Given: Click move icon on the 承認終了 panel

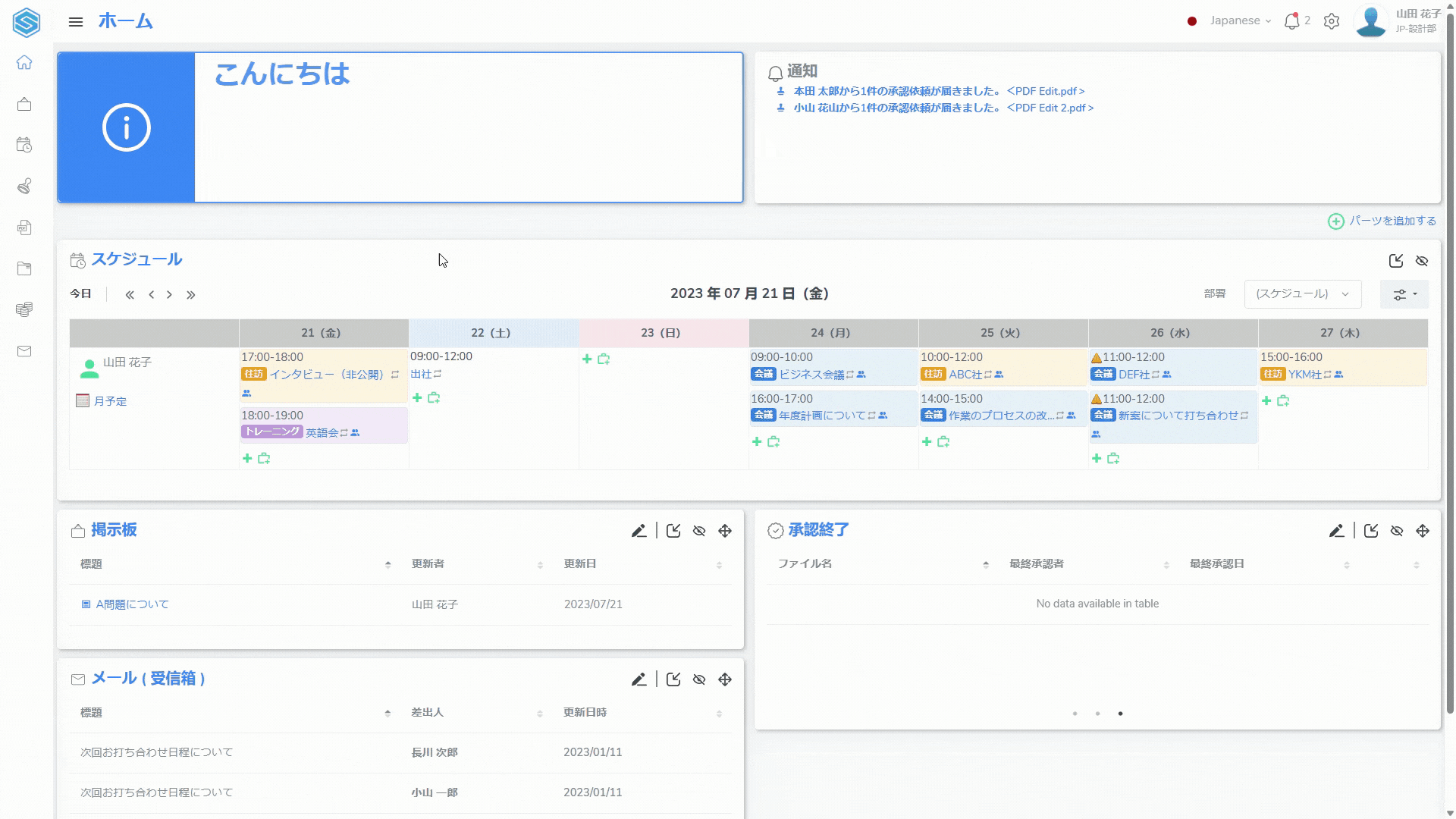Looking at the screenshot, I should 1423,531.
